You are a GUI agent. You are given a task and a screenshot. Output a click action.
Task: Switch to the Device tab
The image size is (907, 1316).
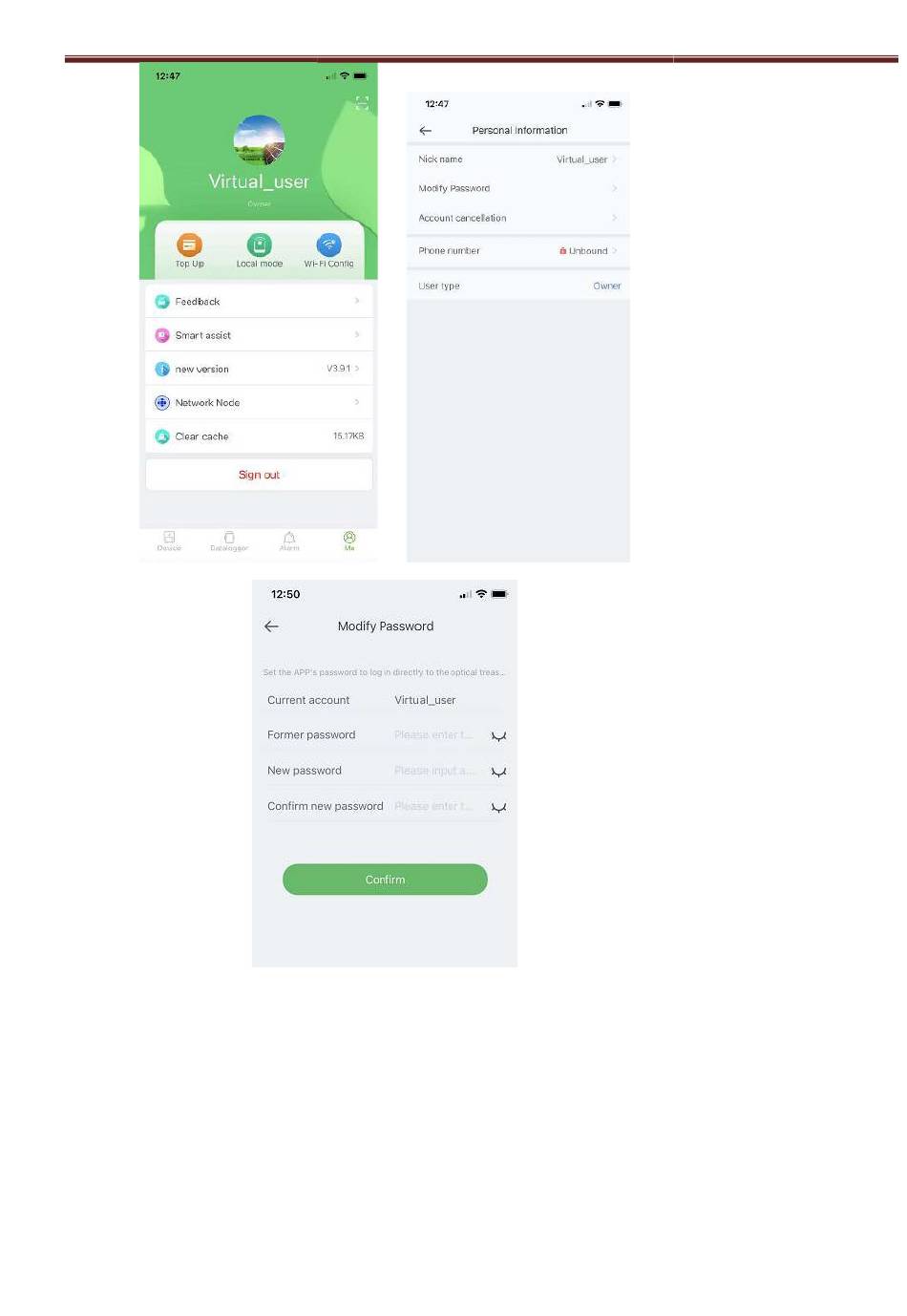169,541
